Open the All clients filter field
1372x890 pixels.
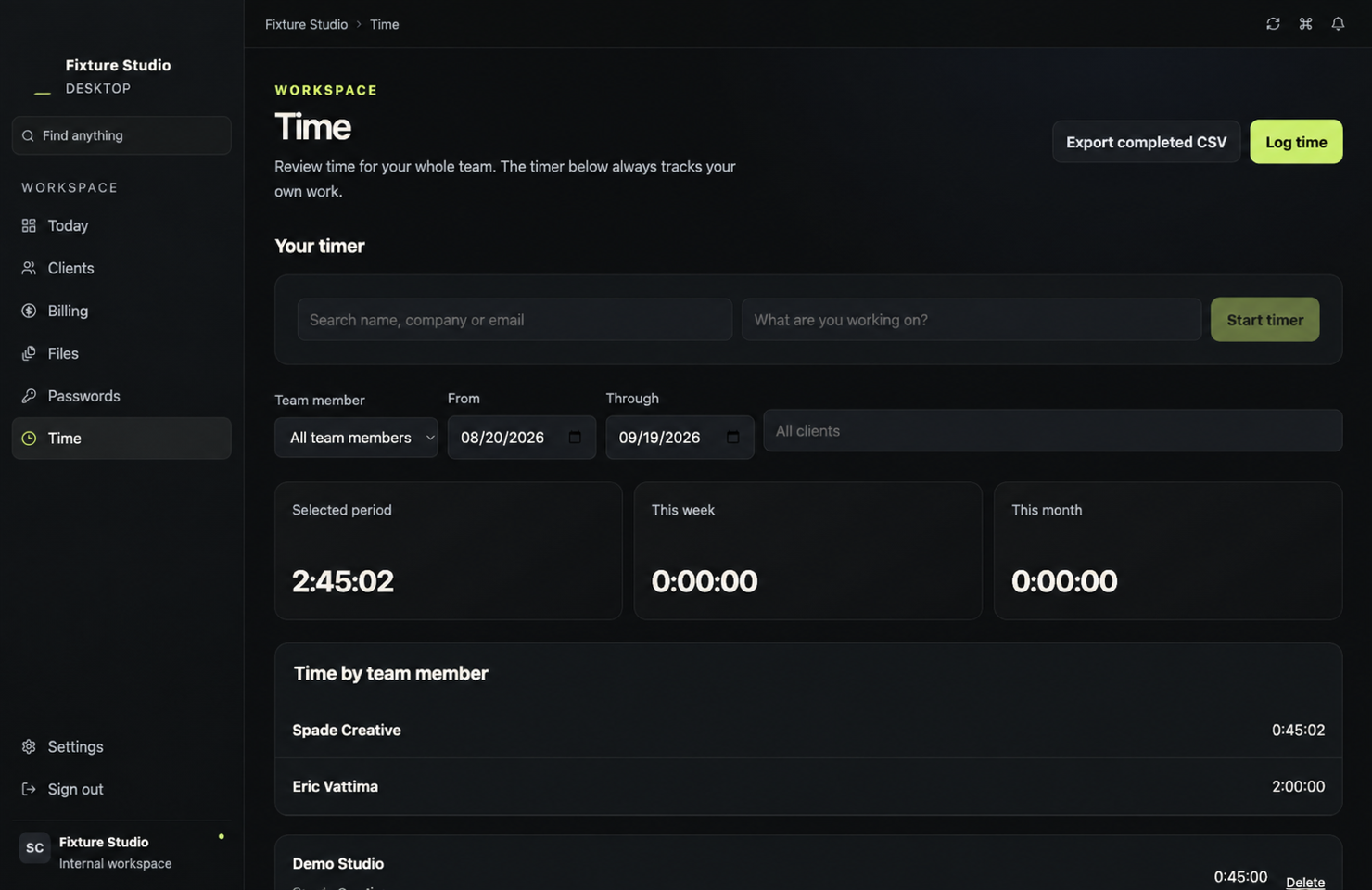(x=1052, y=430)
